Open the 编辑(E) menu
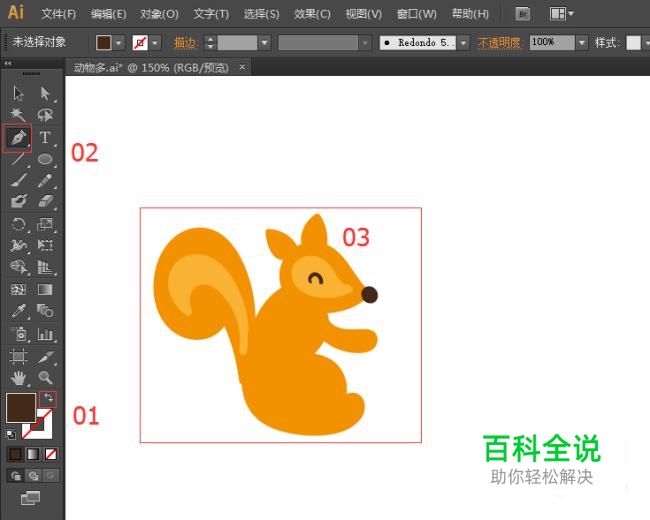650x520 pixels. (x=109, y=14)
